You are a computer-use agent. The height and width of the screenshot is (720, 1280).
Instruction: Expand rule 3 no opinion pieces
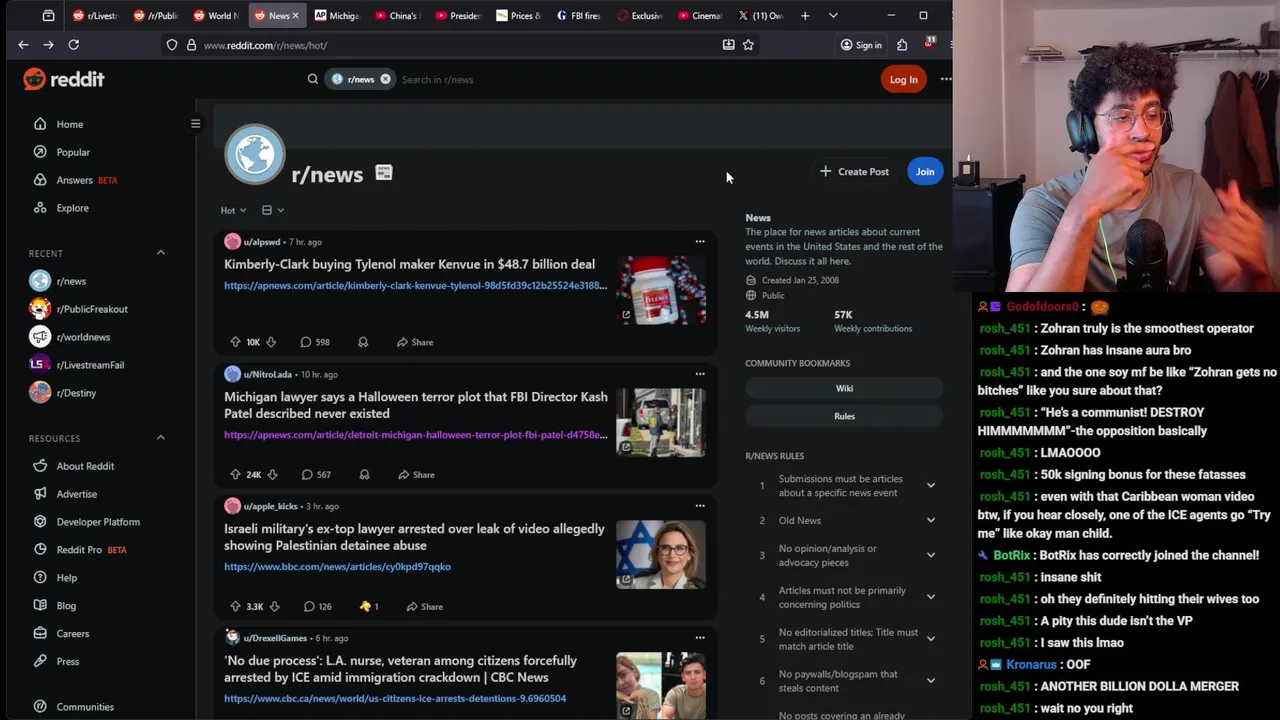pyautogui.click(x=930, y=555)
